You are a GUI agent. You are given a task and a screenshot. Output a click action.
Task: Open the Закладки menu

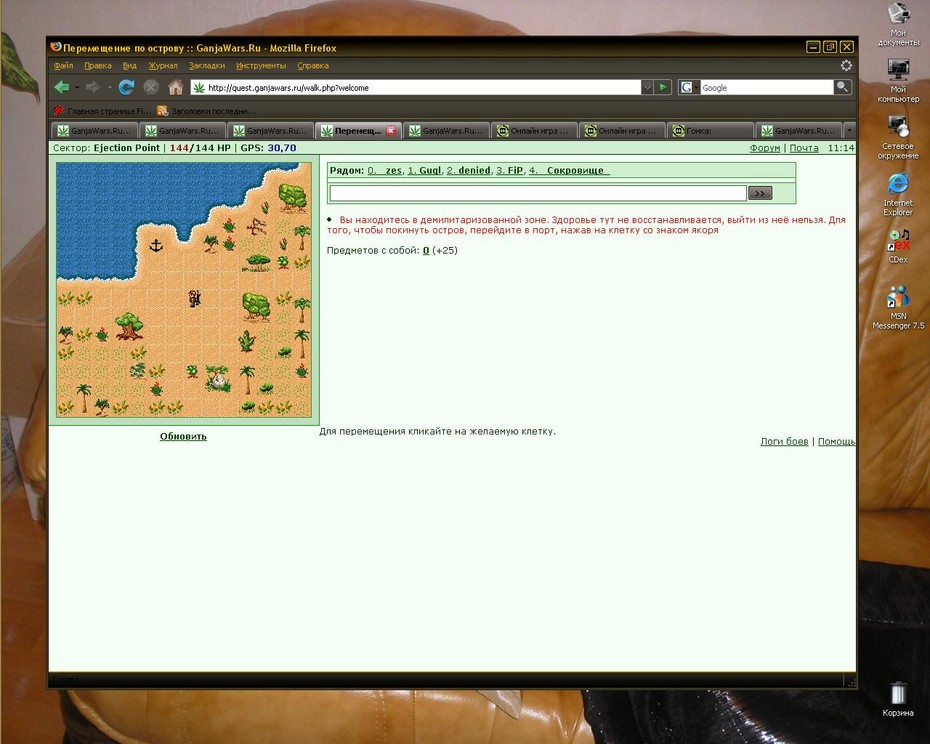pos(206,65)
